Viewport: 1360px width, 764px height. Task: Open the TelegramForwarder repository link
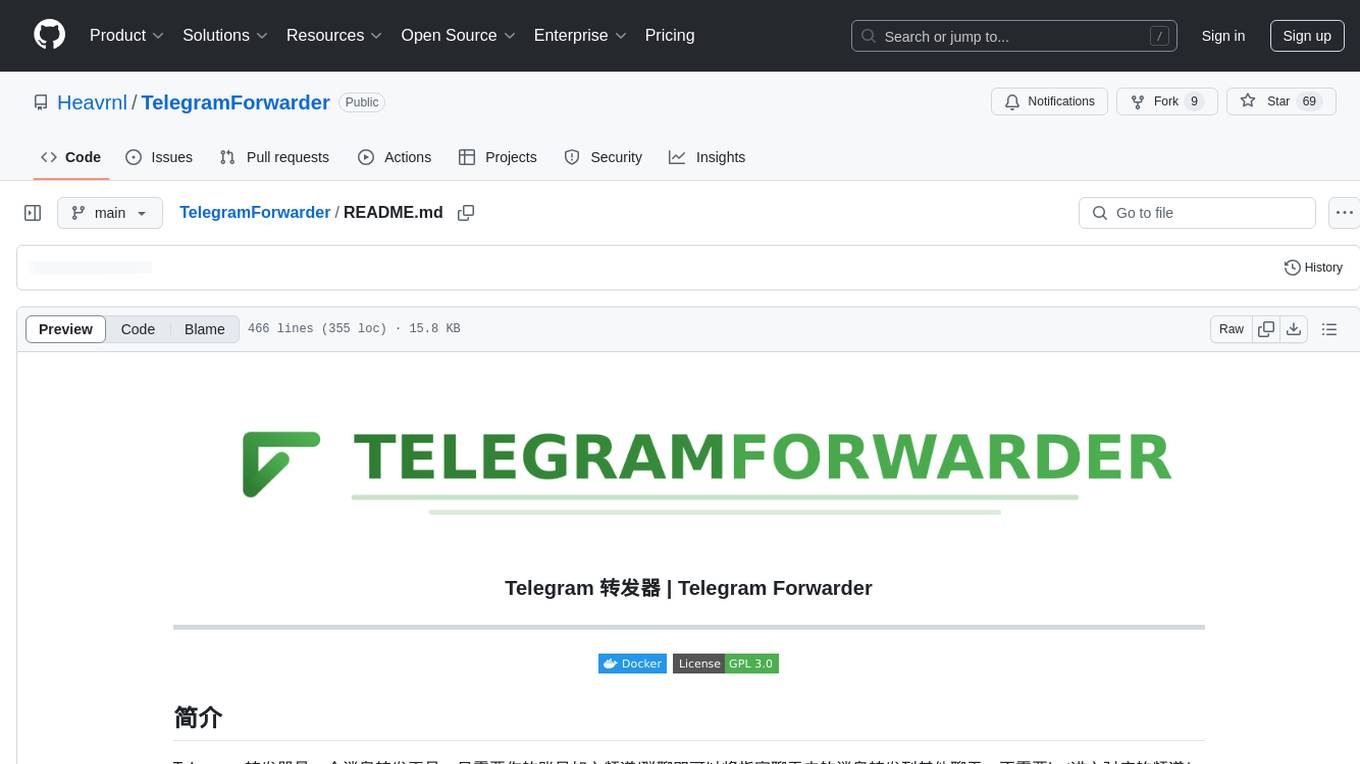[235, 102]
